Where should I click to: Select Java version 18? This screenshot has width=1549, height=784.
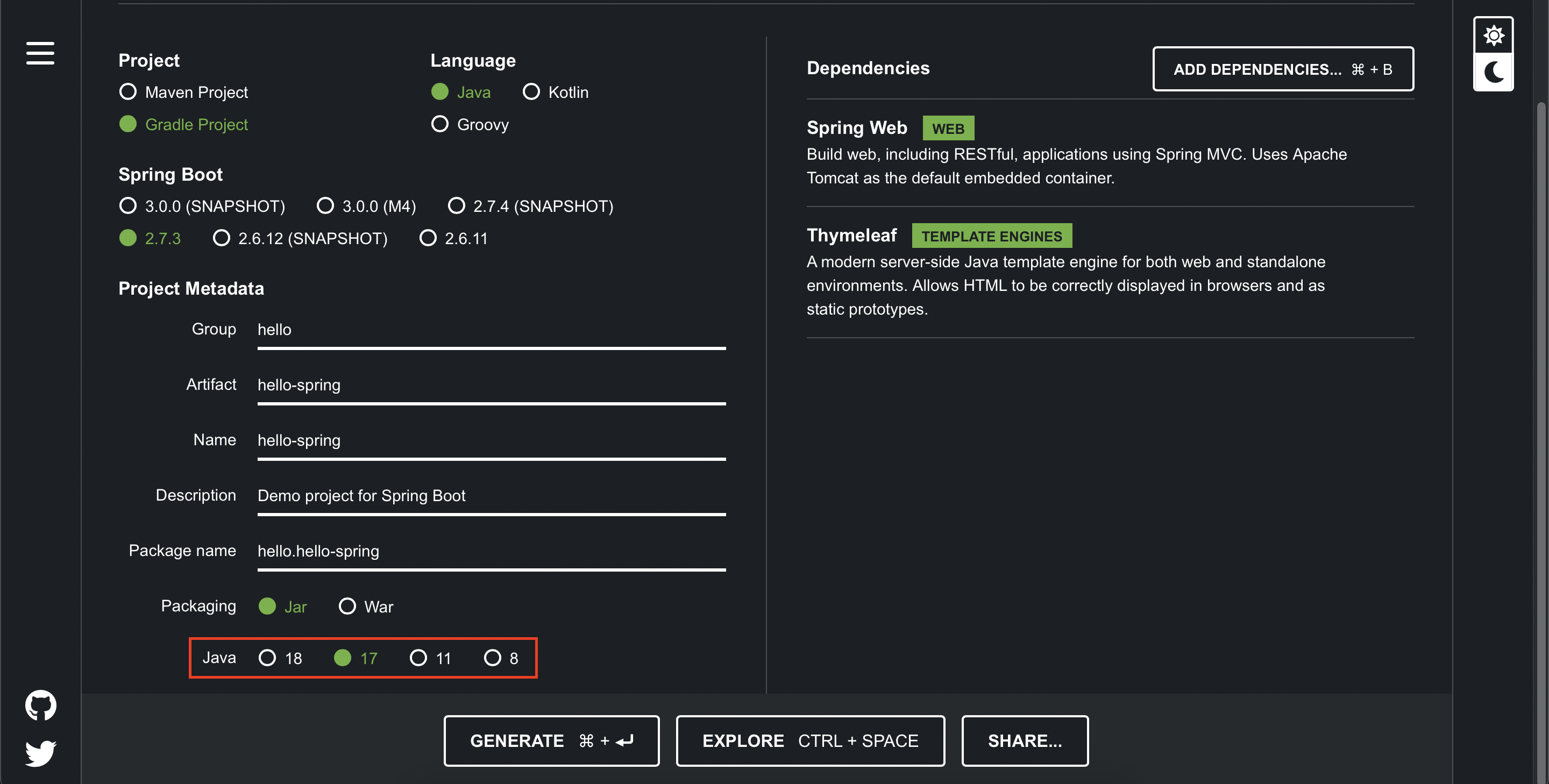267,658
